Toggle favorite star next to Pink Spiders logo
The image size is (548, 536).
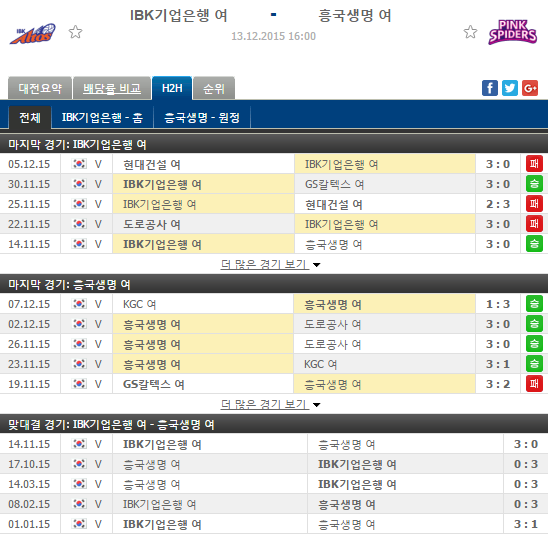(x=470, y=32)
